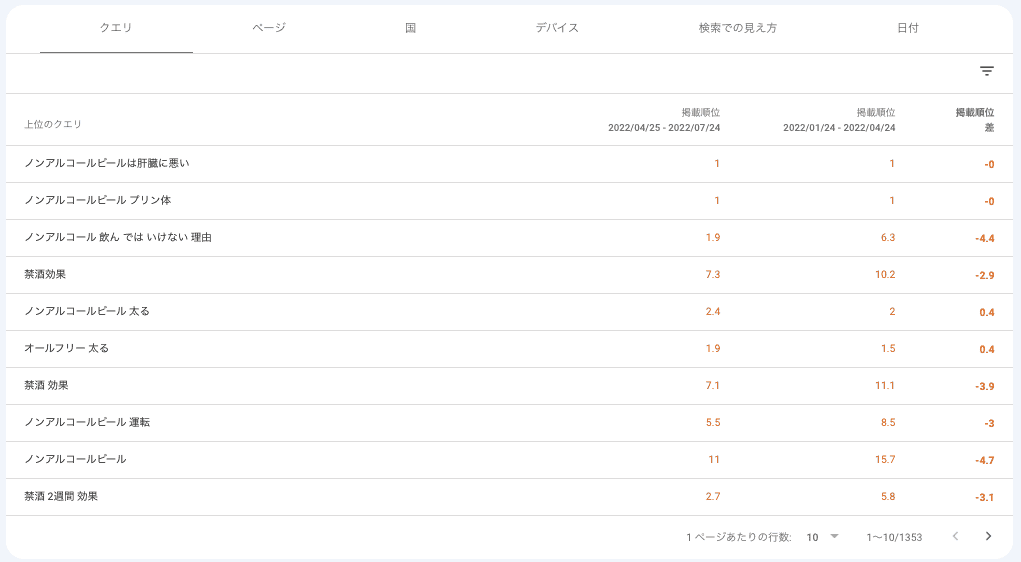Switch to the デバイス tab
The width and height of the screenshot is (1021, 562).
557,28
